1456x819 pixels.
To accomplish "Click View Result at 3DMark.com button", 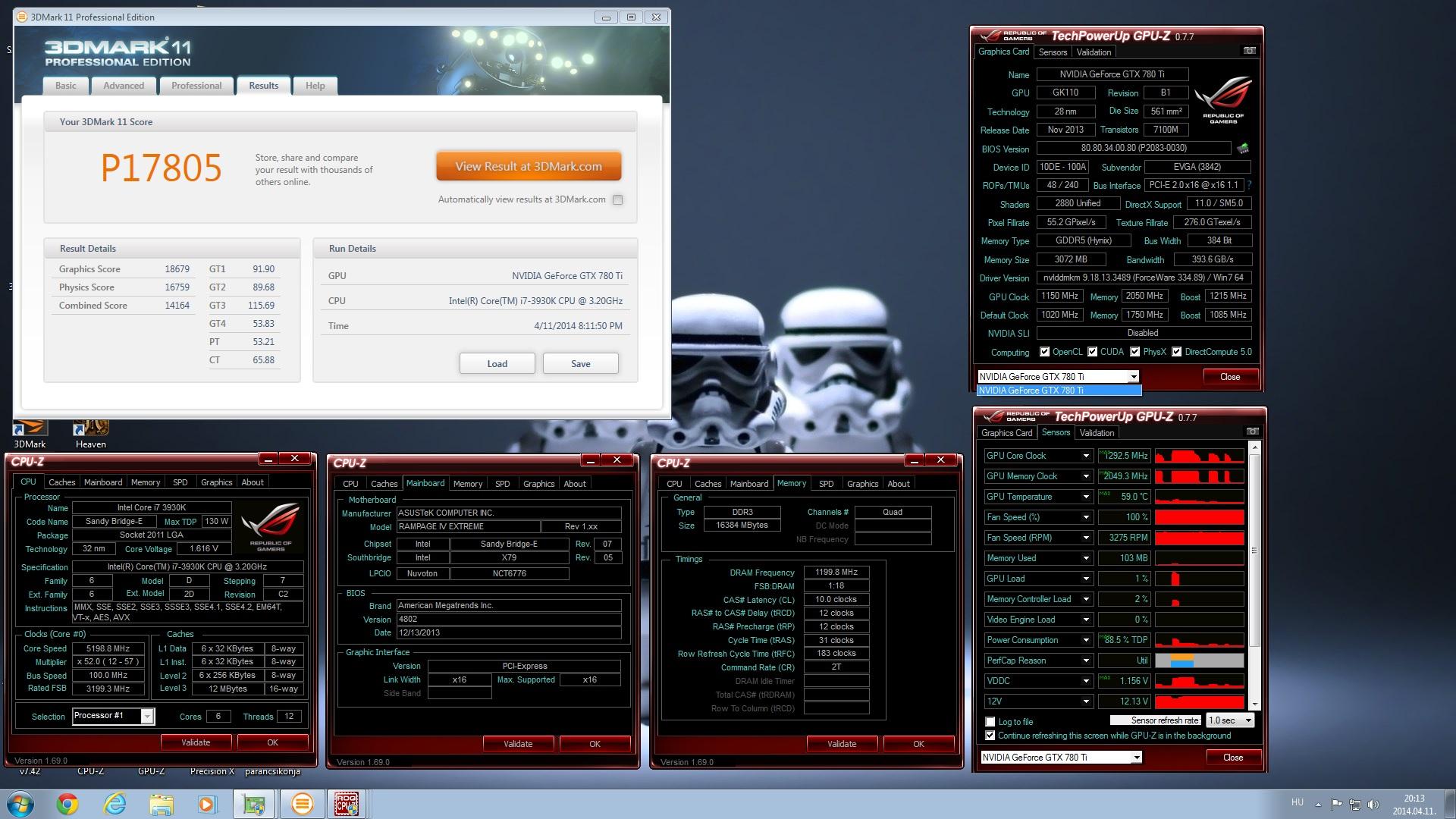I will pyautogui.click(x=529, y=167).
